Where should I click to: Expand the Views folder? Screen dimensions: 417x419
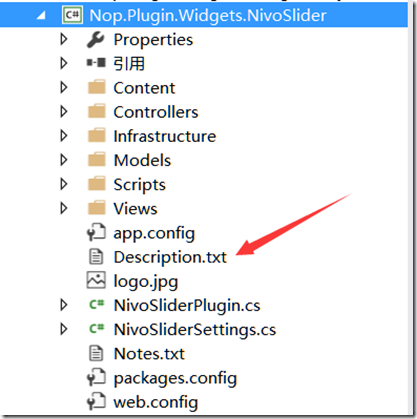[x=64, y=208]
